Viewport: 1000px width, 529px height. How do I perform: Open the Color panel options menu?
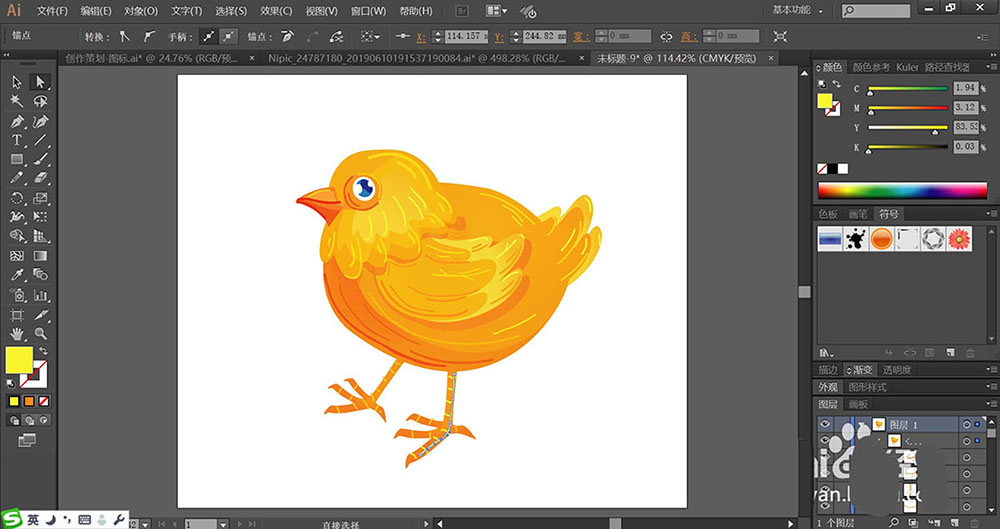991,68
